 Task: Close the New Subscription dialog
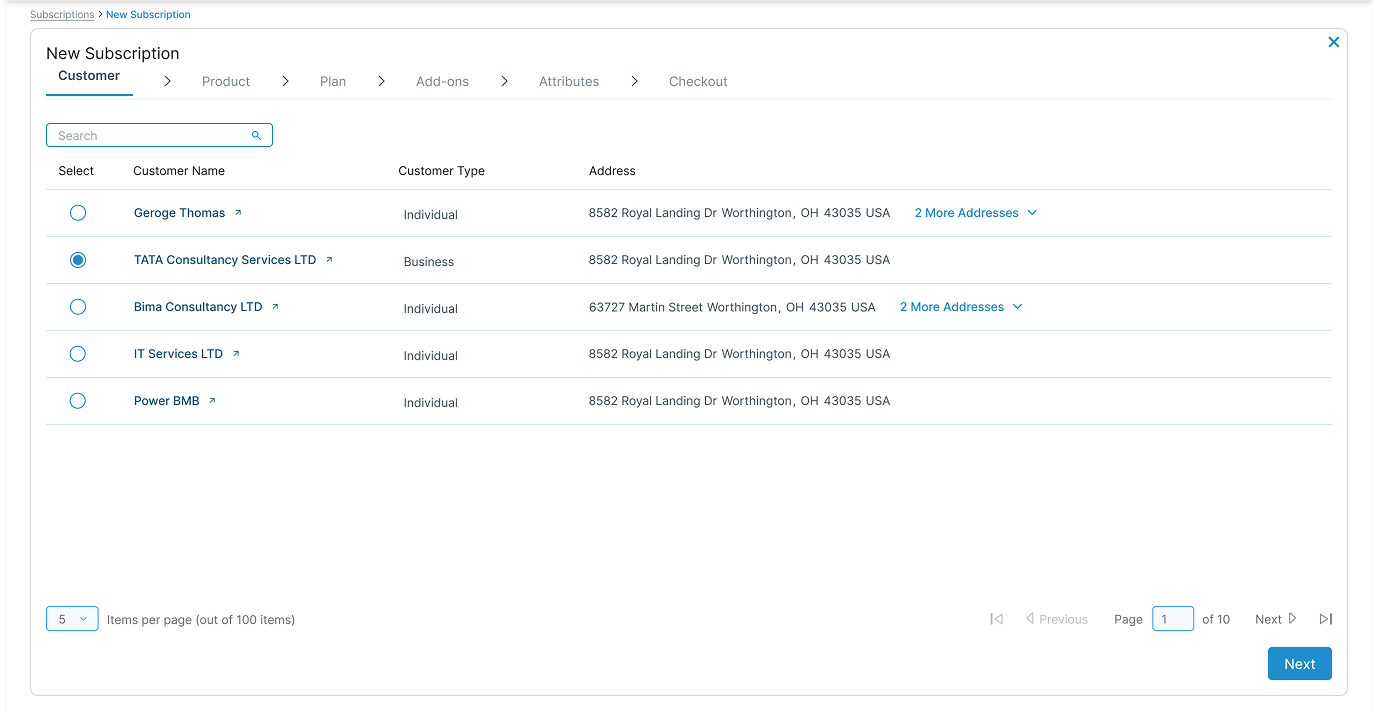[x=1333, y=42]
